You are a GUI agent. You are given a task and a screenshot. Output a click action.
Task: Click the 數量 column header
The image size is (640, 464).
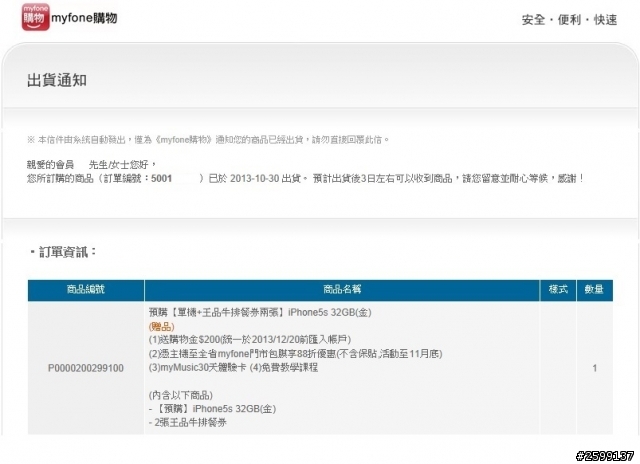[x=594, y=289]
